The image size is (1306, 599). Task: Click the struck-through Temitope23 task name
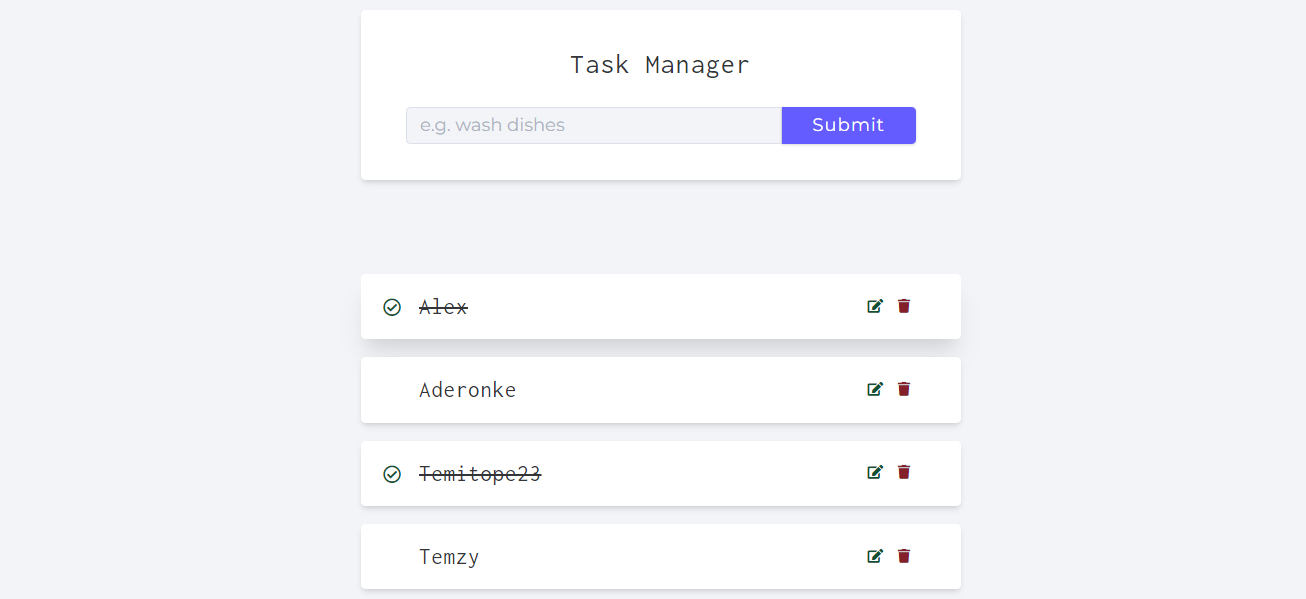coord(480,474)
